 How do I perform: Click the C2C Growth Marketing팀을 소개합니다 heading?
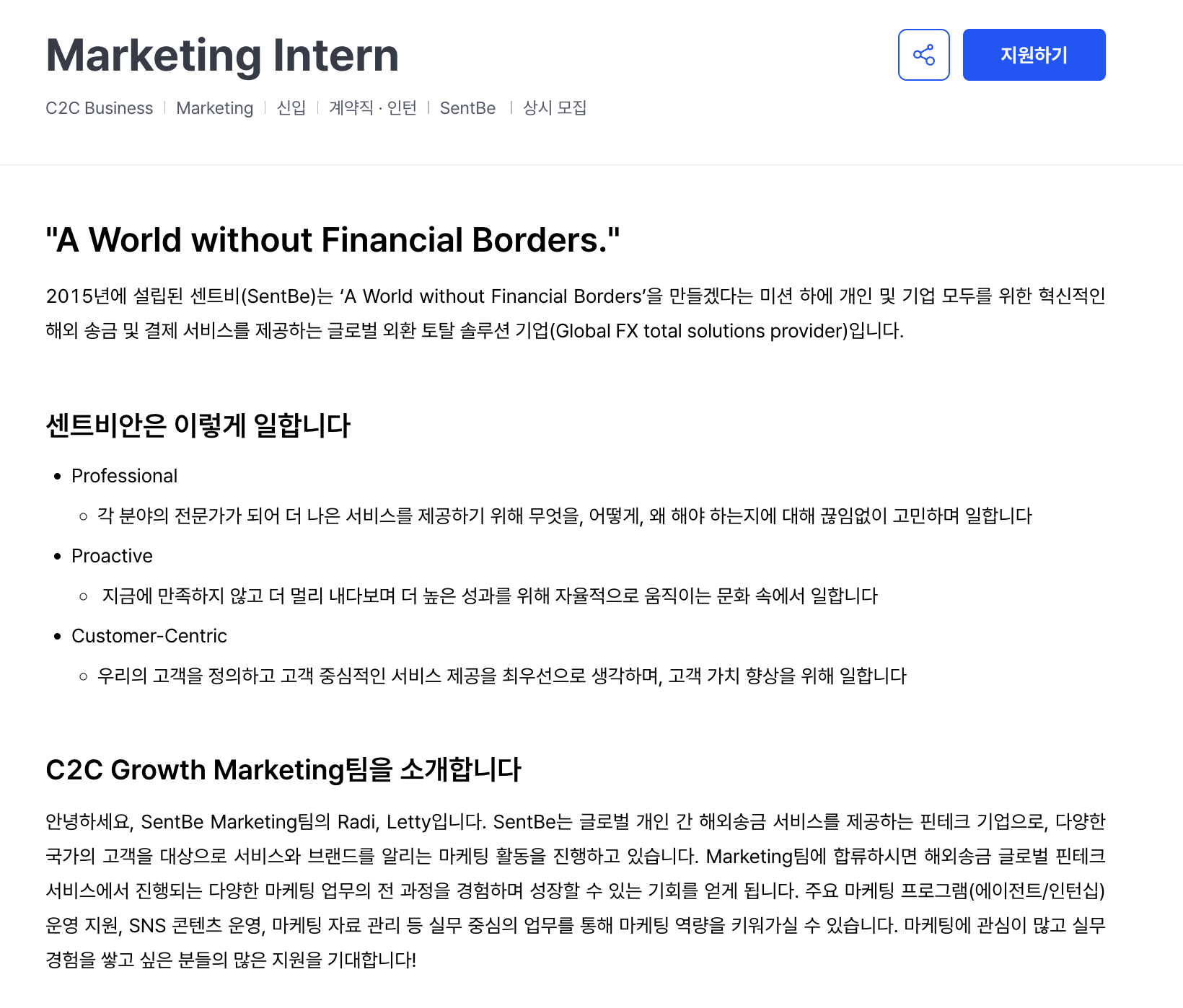point(284,769)
